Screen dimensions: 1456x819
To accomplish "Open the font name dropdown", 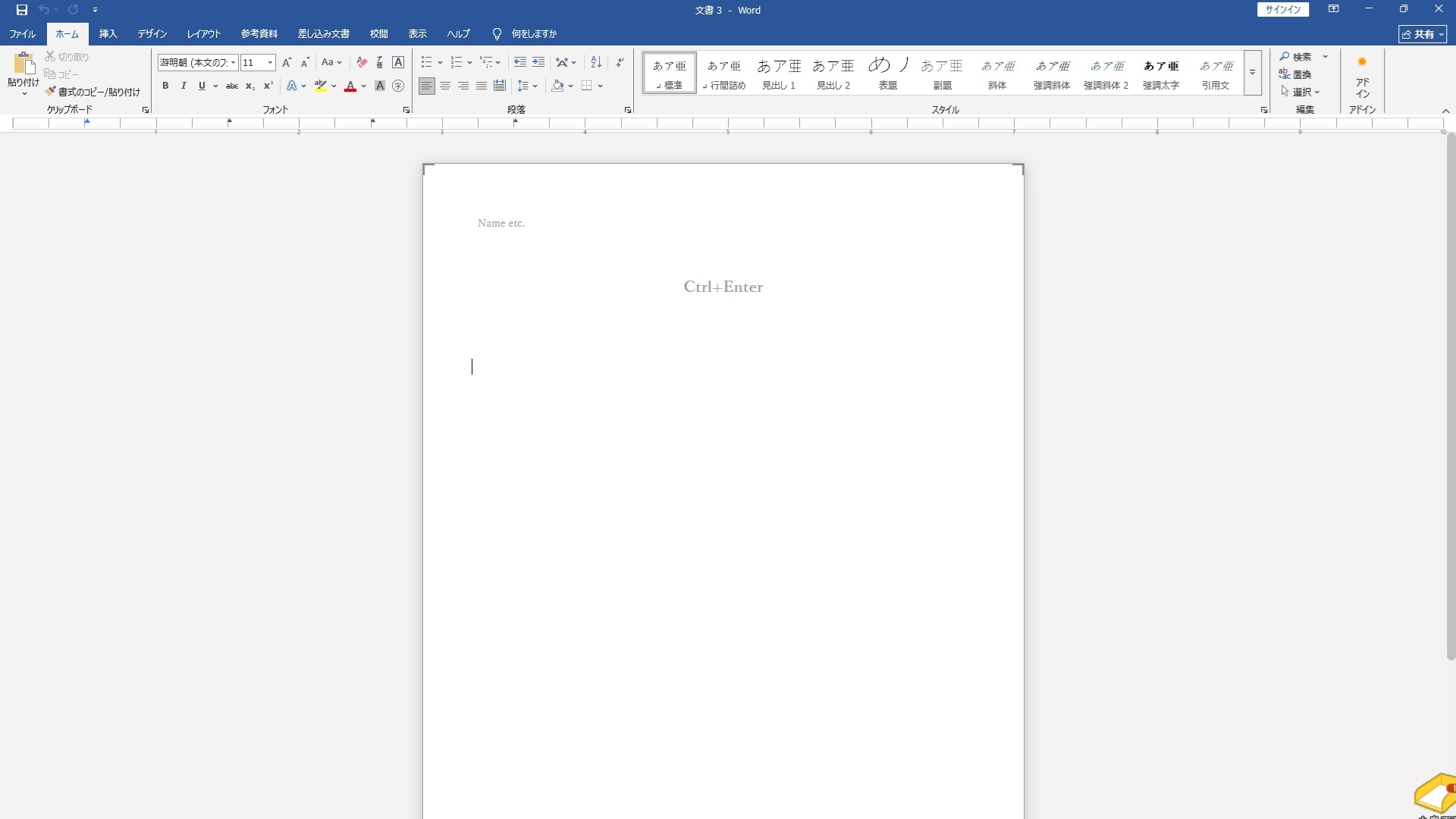I will [233, 63].
